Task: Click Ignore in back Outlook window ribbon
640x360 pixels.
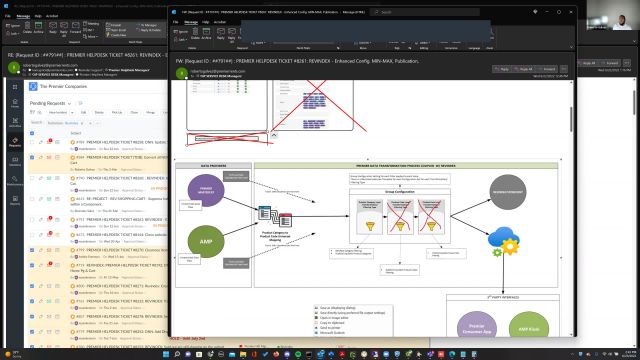Action: tap(13, 25)
